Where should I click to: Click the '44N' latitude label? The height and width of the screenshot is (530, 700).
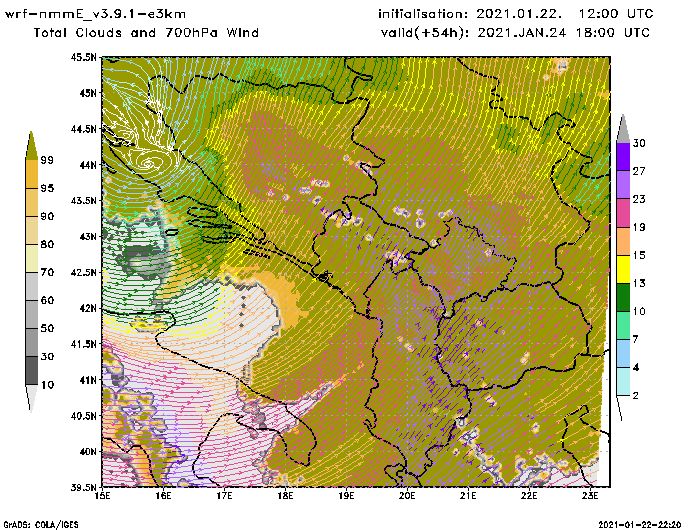click(x=88, y=165)
